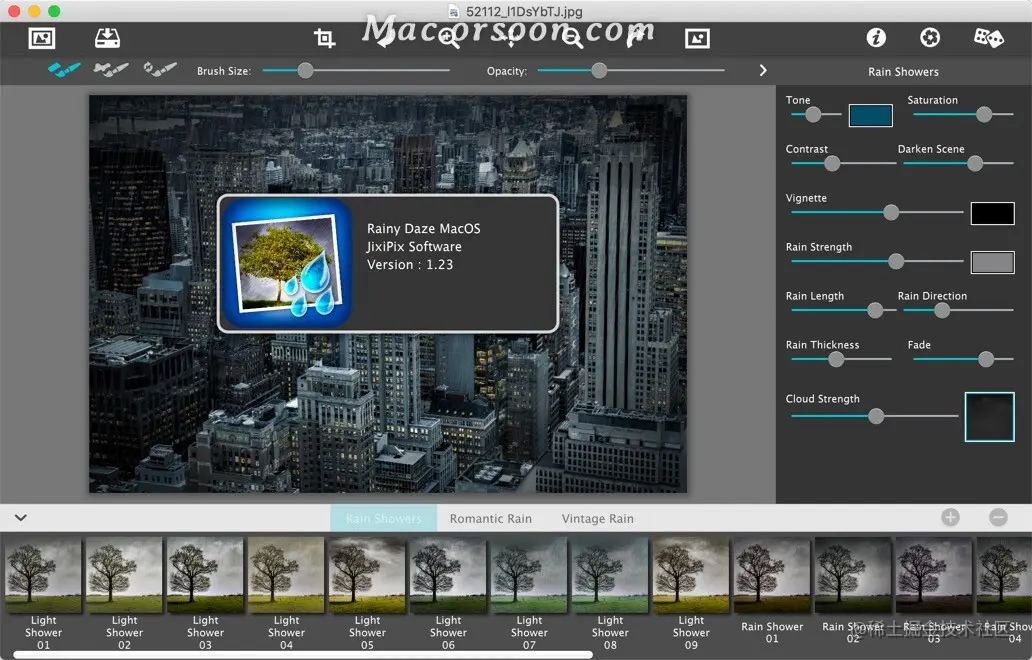Click the zoom in magnifier
The height and width of the screenshot is (660, 1032).
[x=449, y=38]
